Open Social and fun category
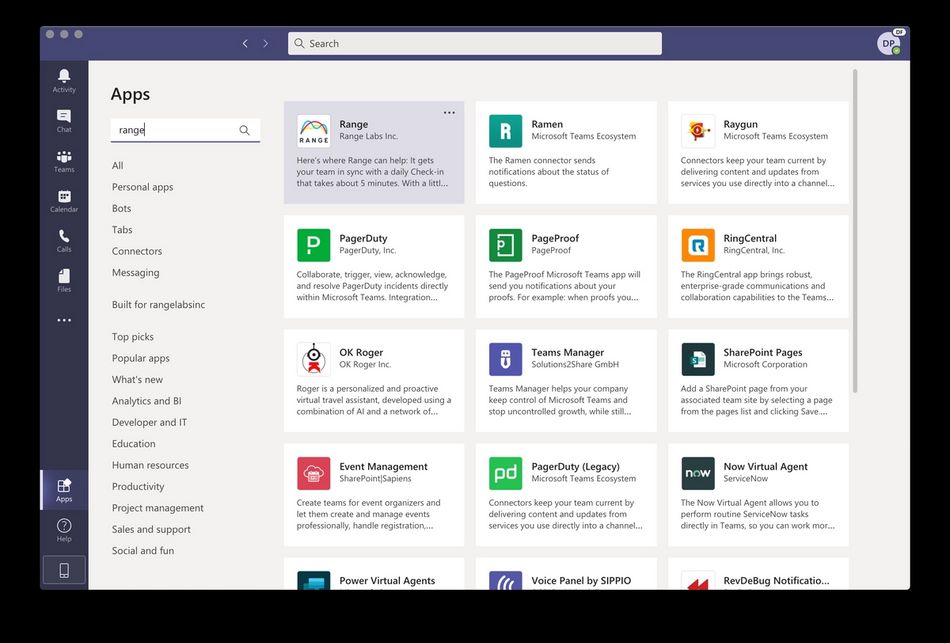The image size is (950, 643). point(142,550)
